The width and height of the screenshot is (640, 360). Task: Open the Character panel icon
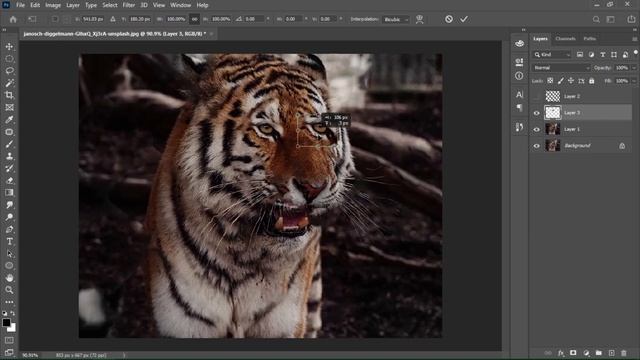[519, 94]
